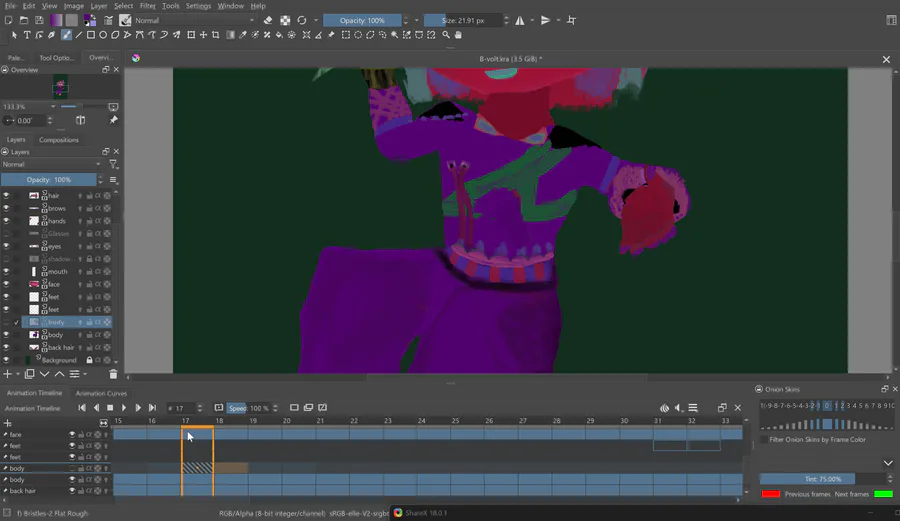Expand the Onion Skins options chevron
900x521 pixels.
[x=888, y=463]
